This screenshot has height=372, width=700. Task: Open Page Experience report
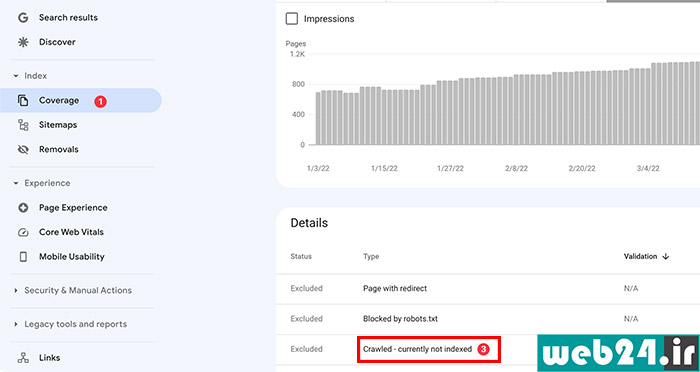pos(73,208)
